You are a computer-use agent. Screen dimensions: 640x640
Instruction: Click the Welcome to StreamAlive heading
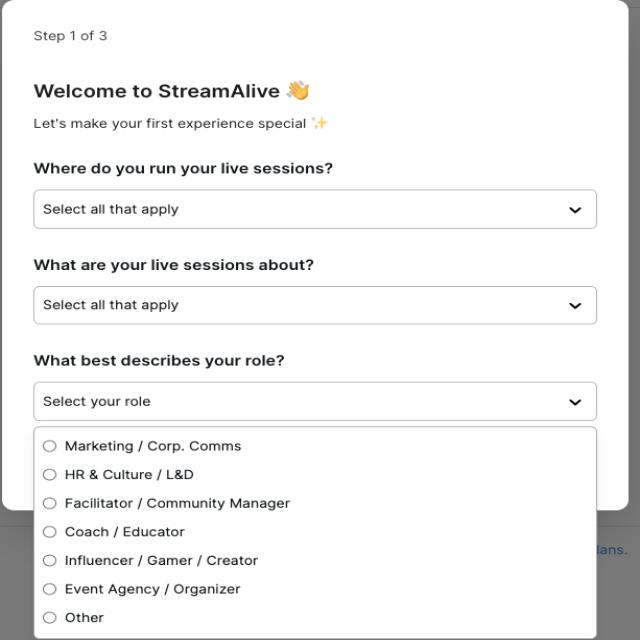tap(157, 91)
